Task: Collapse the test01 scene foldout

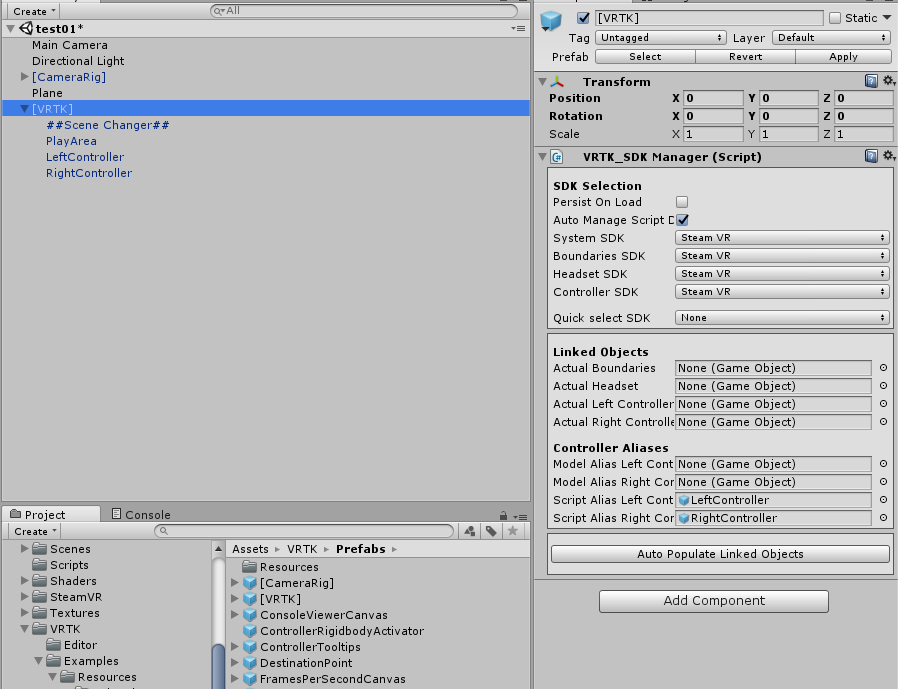Action: pos(10,28)
